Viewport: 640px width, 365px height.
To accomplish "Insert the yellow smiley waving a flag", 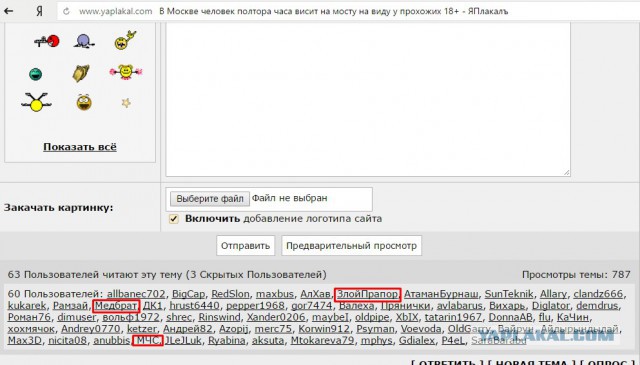I will pyautogui.click(x=124, y=40).
